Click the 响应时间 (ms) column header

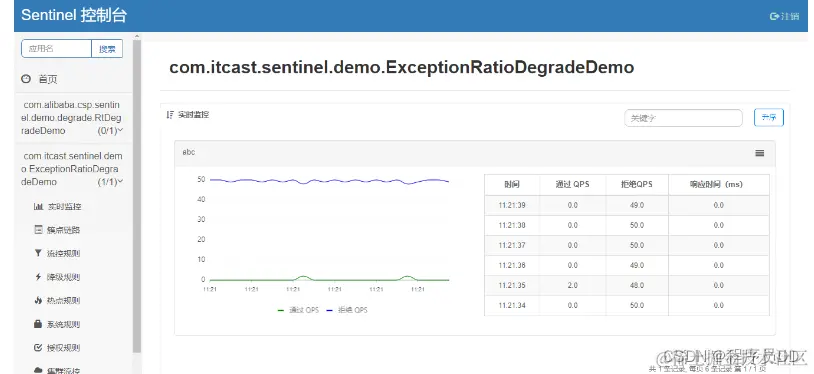coord(718,184)
